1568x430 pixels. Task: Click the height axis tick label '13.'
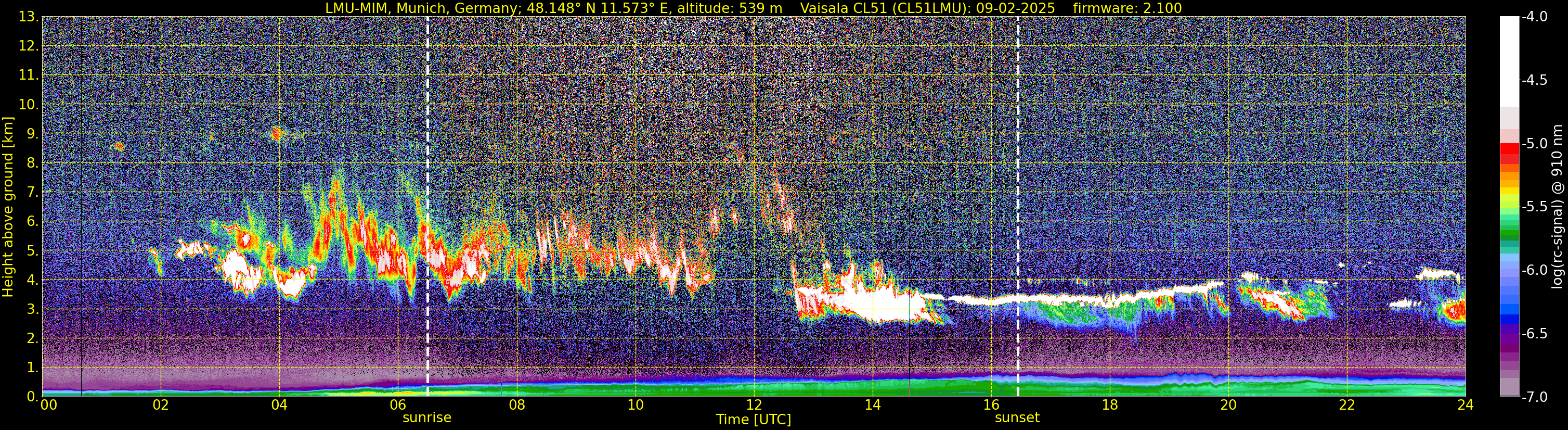click(x=29, y=17)
